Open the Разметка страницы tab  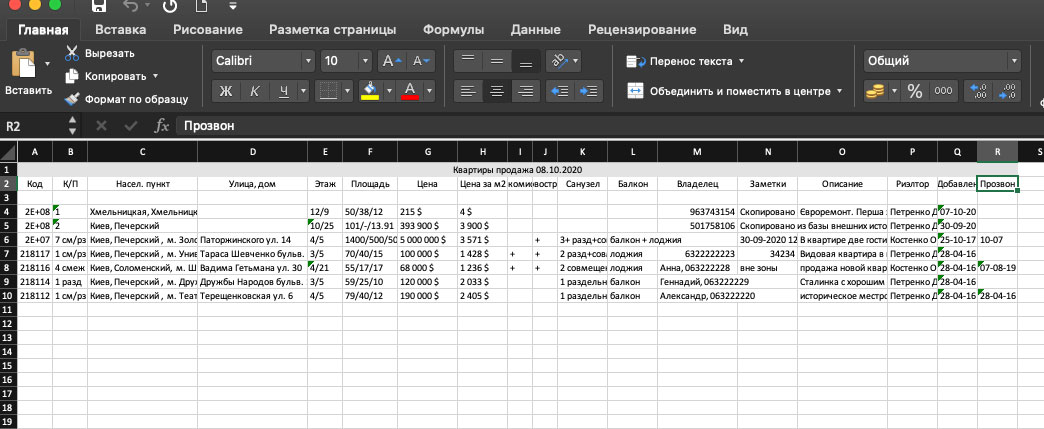pyautogui.click(x=332, y=30)
